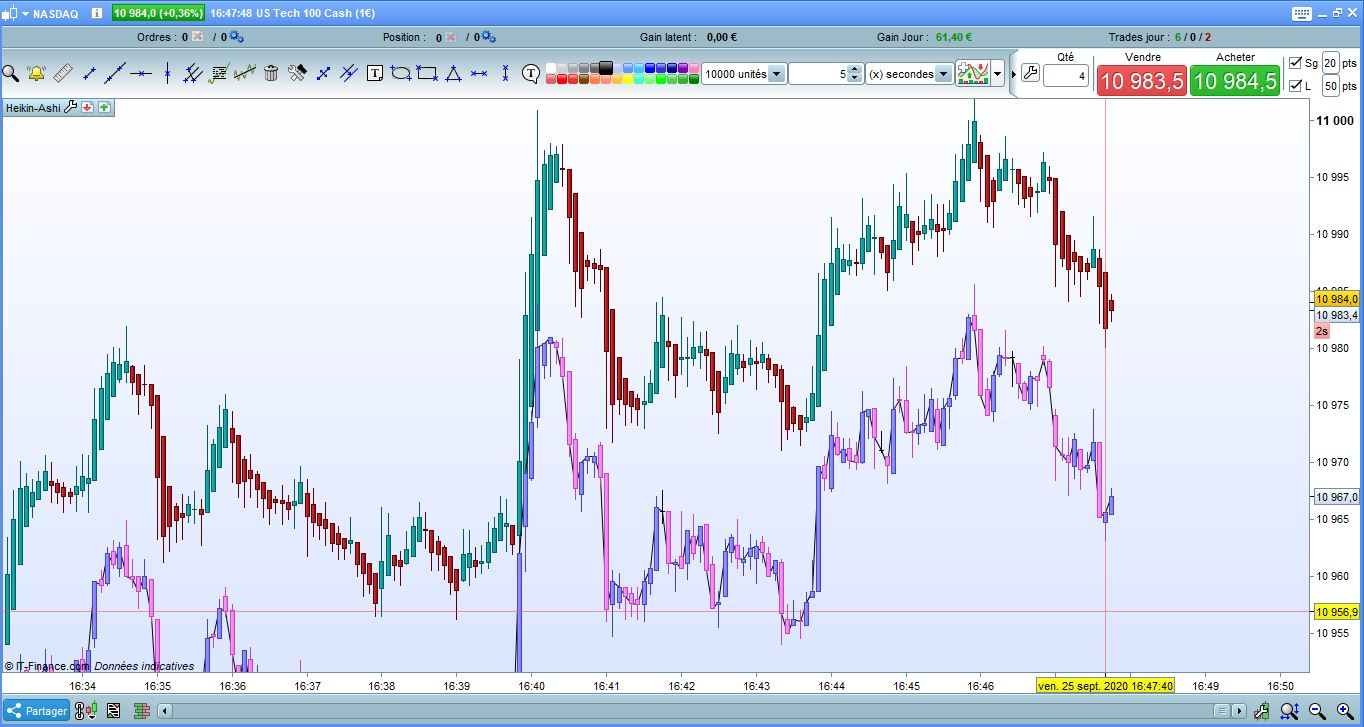The width and height of the screenshot is (1364, 727).
Task: Choose the triangle drawing tool
Action: [x=453, y=73]
